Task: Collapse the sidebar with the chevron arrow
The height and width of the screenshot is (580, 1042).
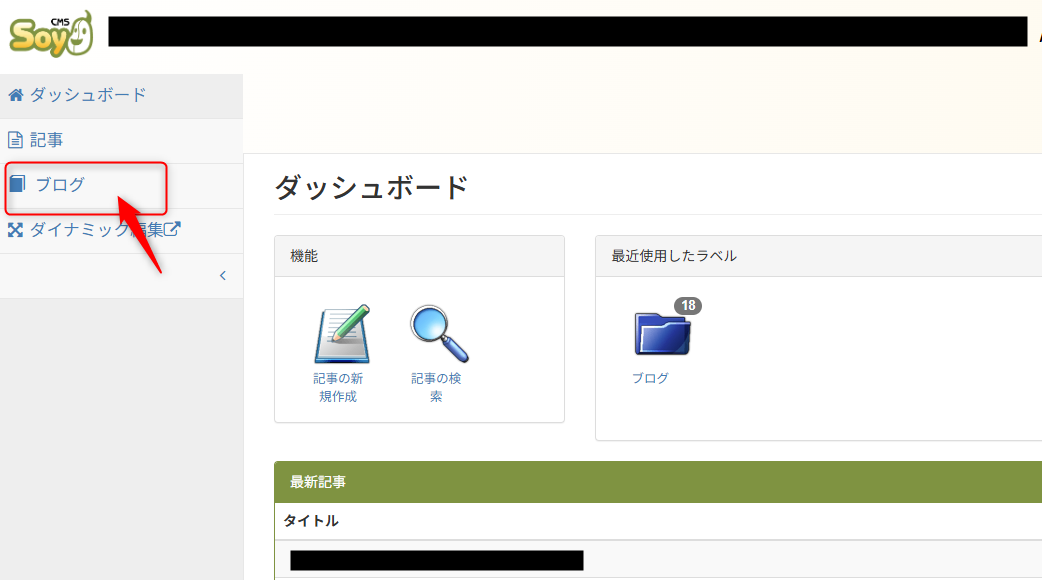Action: click(222, 276)
